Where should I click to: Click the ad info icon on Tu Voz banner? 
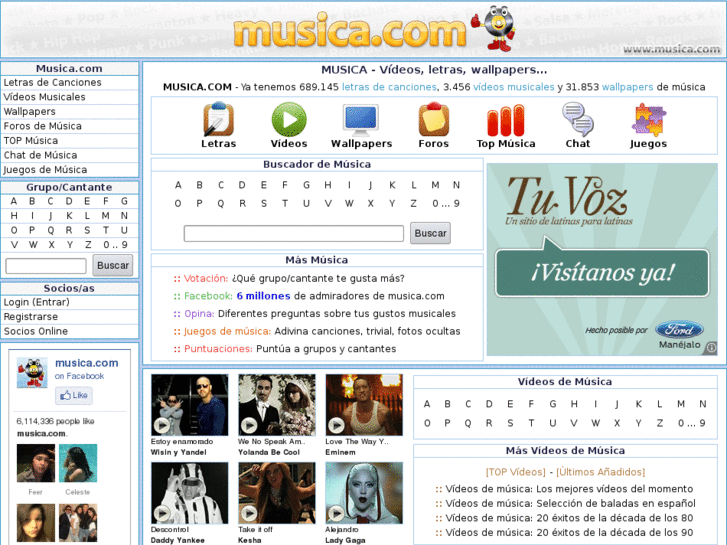(x=712, y=347)
